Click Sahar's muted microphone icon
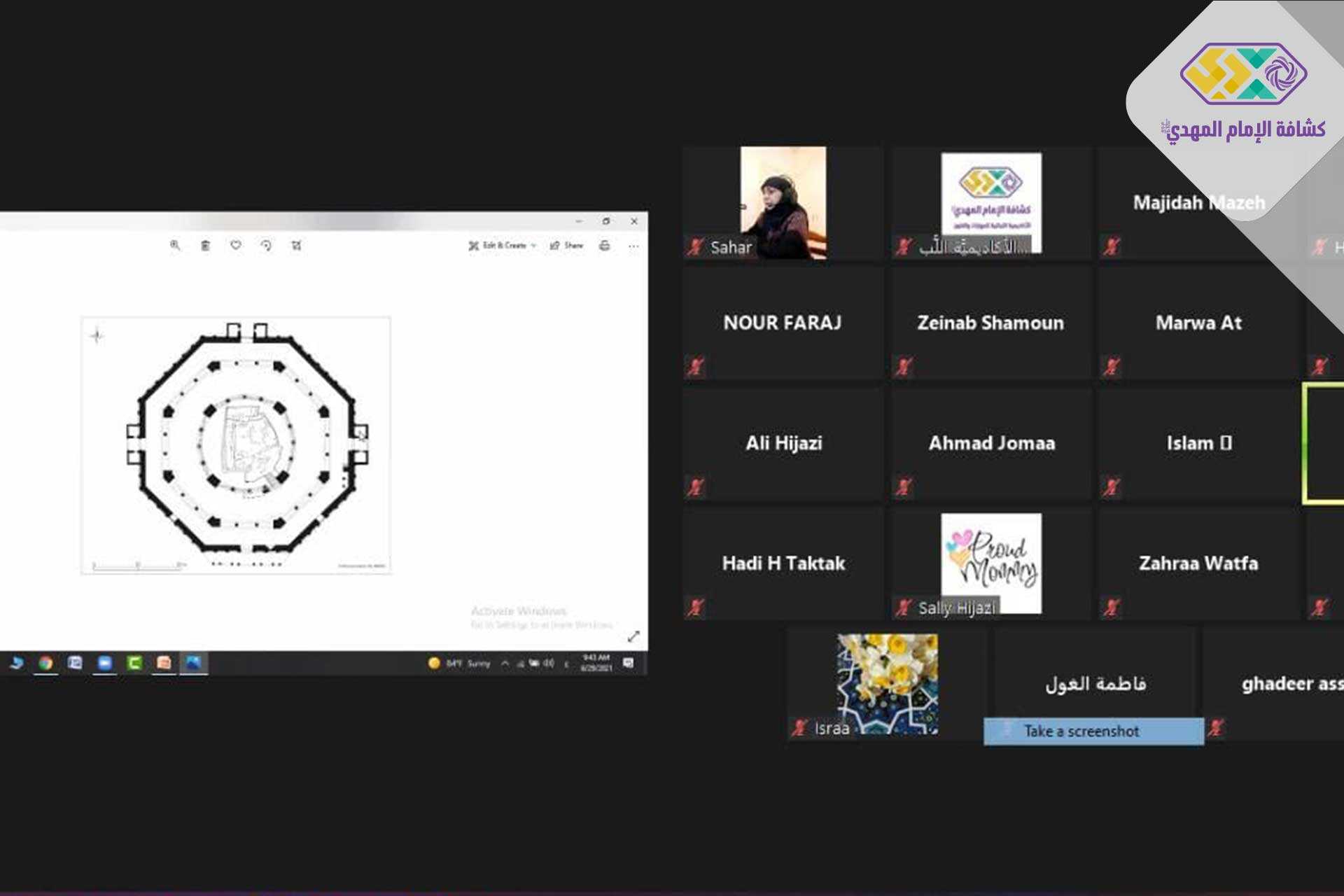This screenshot has height=896, width=1344. tap(696, 246)
